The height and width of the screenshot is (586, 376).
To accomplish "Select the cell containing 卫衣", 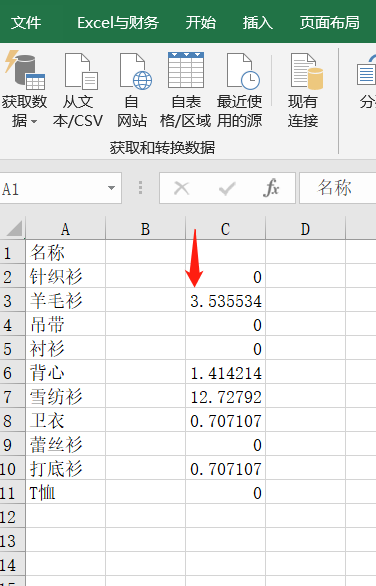I will point(65,420).
